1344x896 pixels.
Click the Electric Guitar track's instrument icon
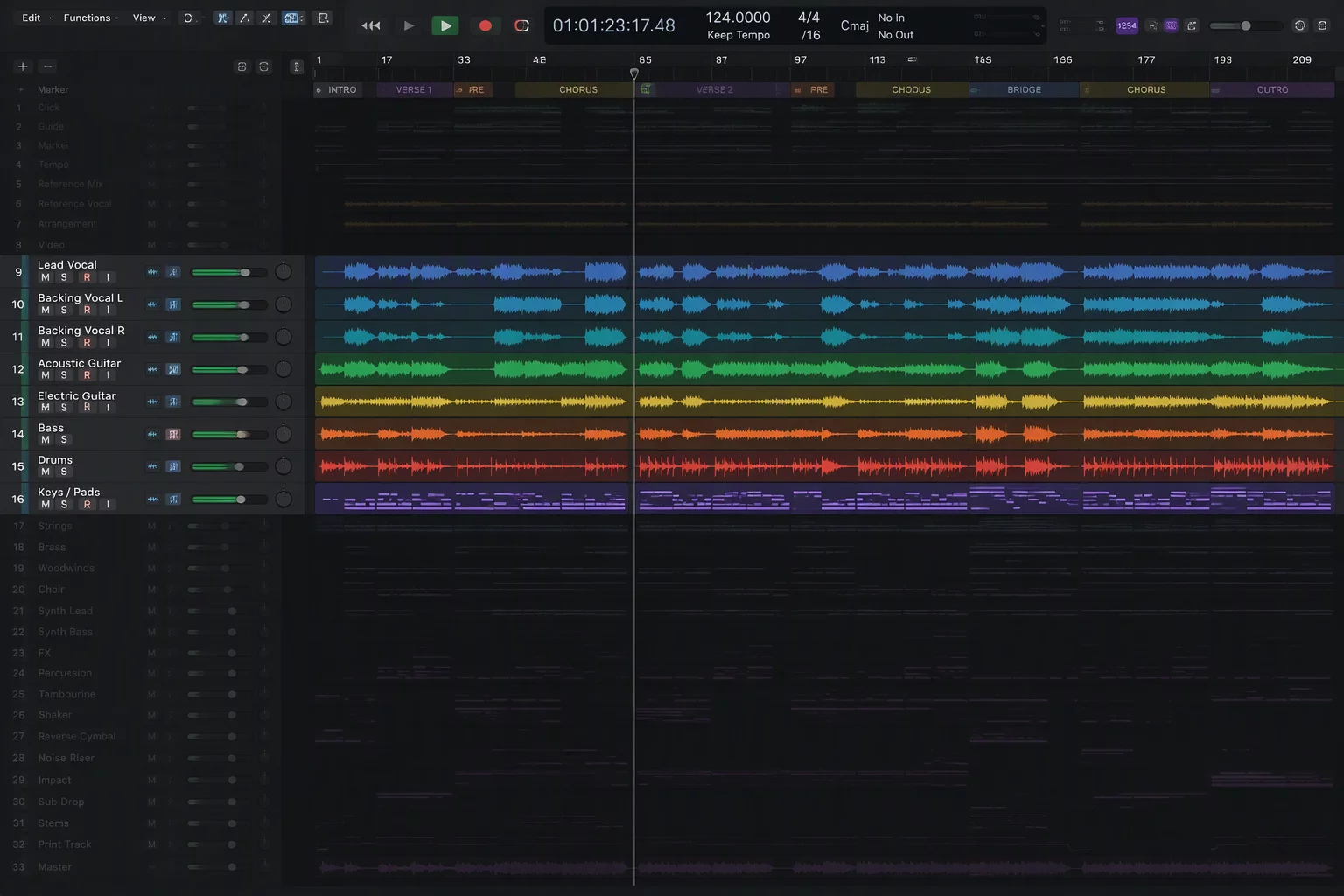[173, 402]
